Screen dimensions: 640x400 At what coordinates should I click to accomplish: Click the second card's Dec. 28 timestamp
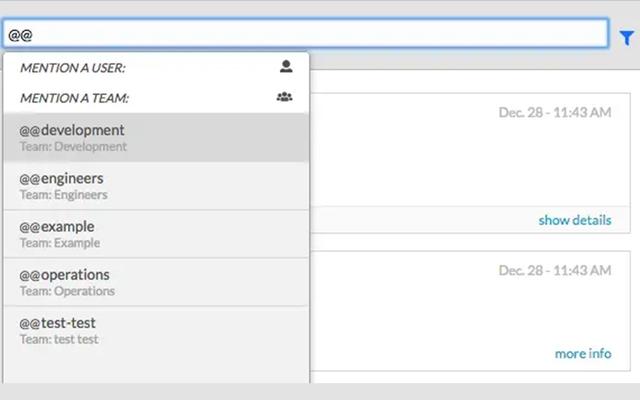[x=554, y=271]
